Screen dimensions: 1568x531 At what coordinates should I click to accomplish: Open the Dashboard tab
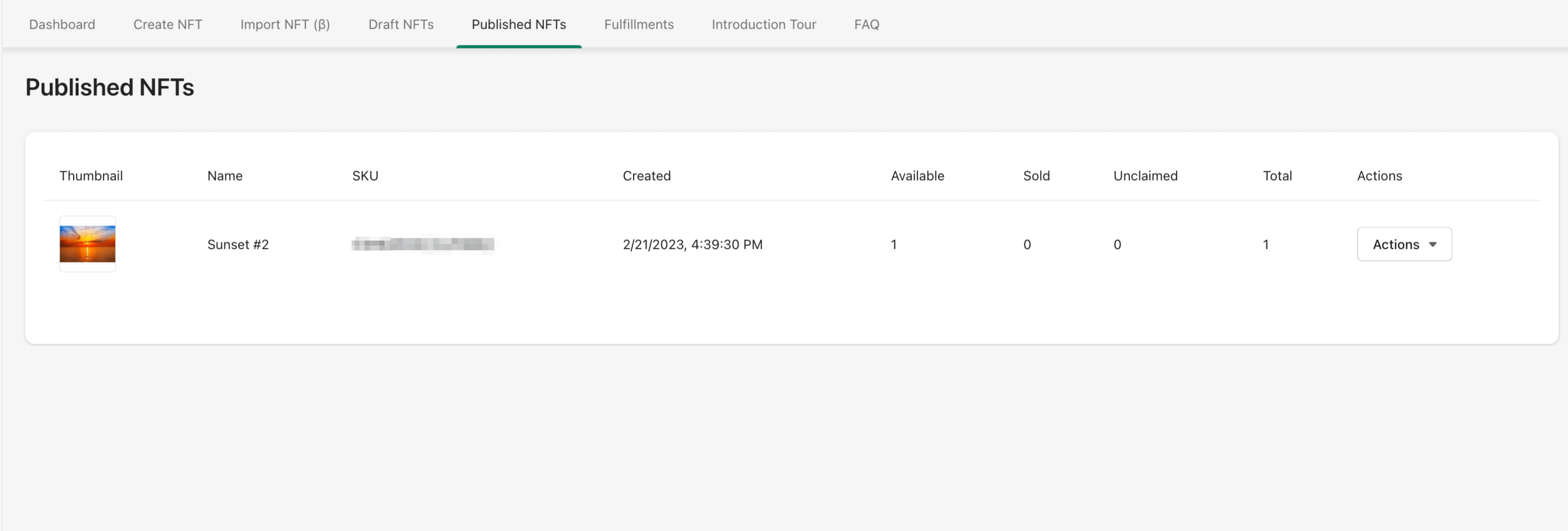62,24
